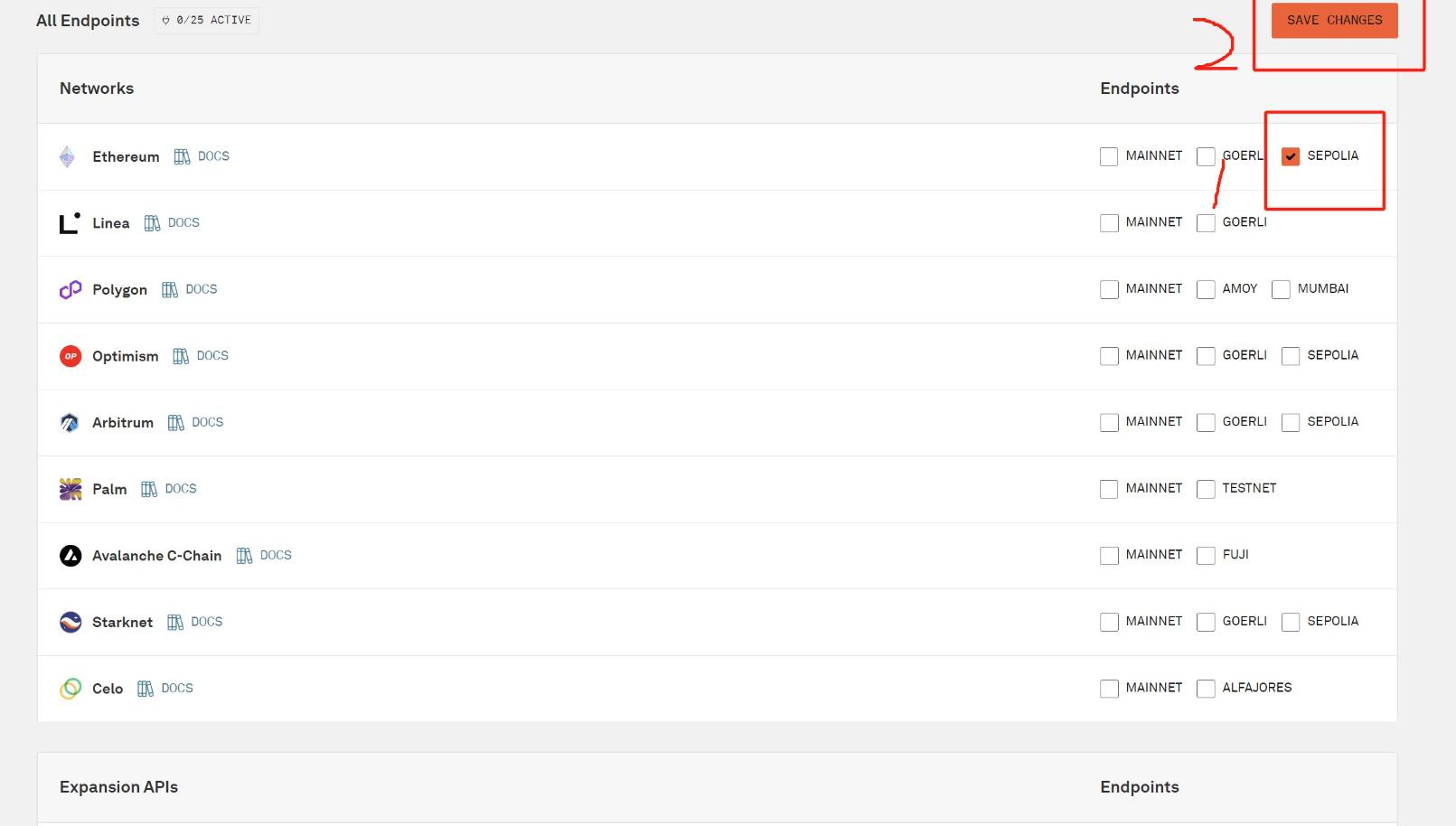1456x826 pixels.
Task: Click the SAVE CHANGES button
Action: point(1334,20)
